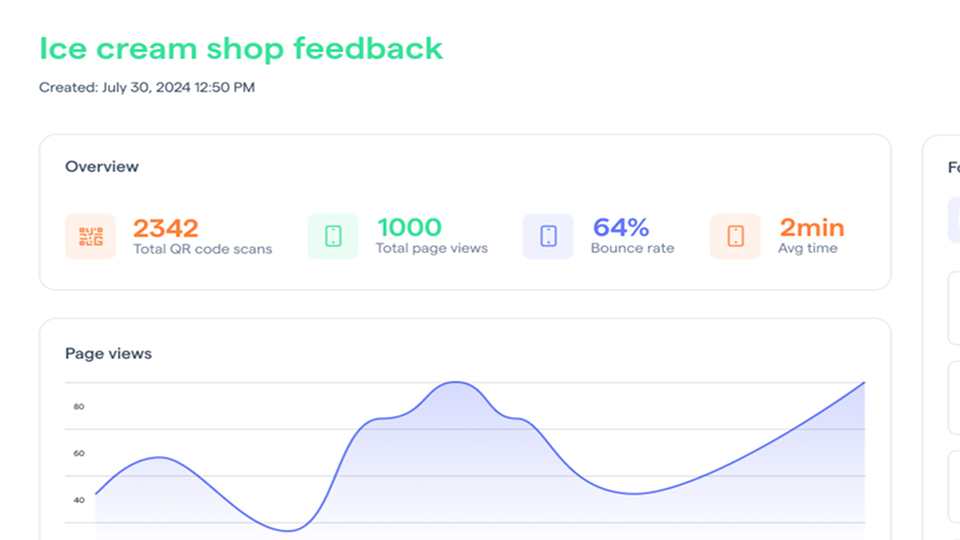Click the orange avg time phone icon
960x540 pixels.
coord(735,236)
